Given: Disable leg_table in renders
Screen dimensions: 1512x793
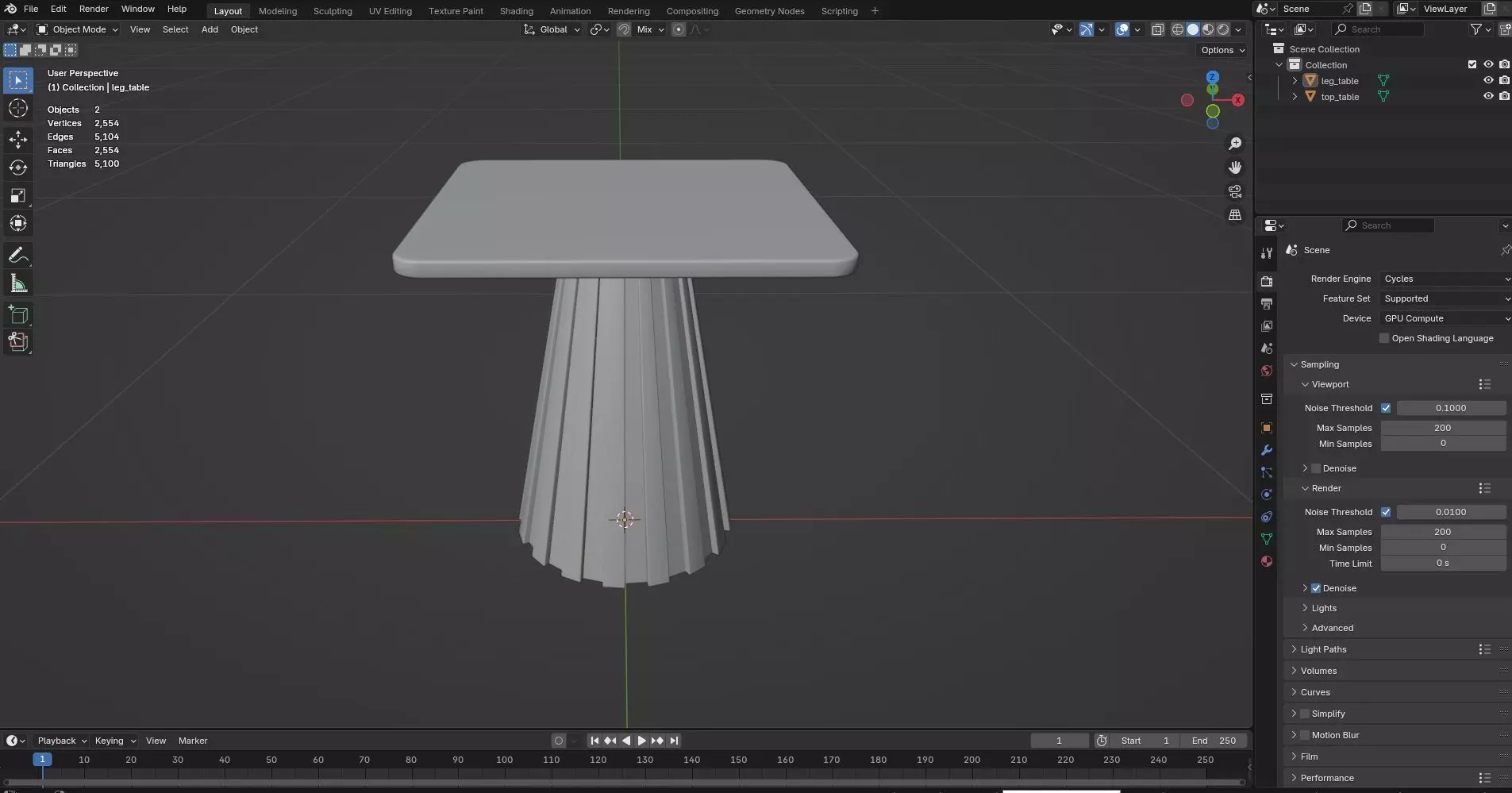Looking at the screenshot, I should [x=1504, y=80].
